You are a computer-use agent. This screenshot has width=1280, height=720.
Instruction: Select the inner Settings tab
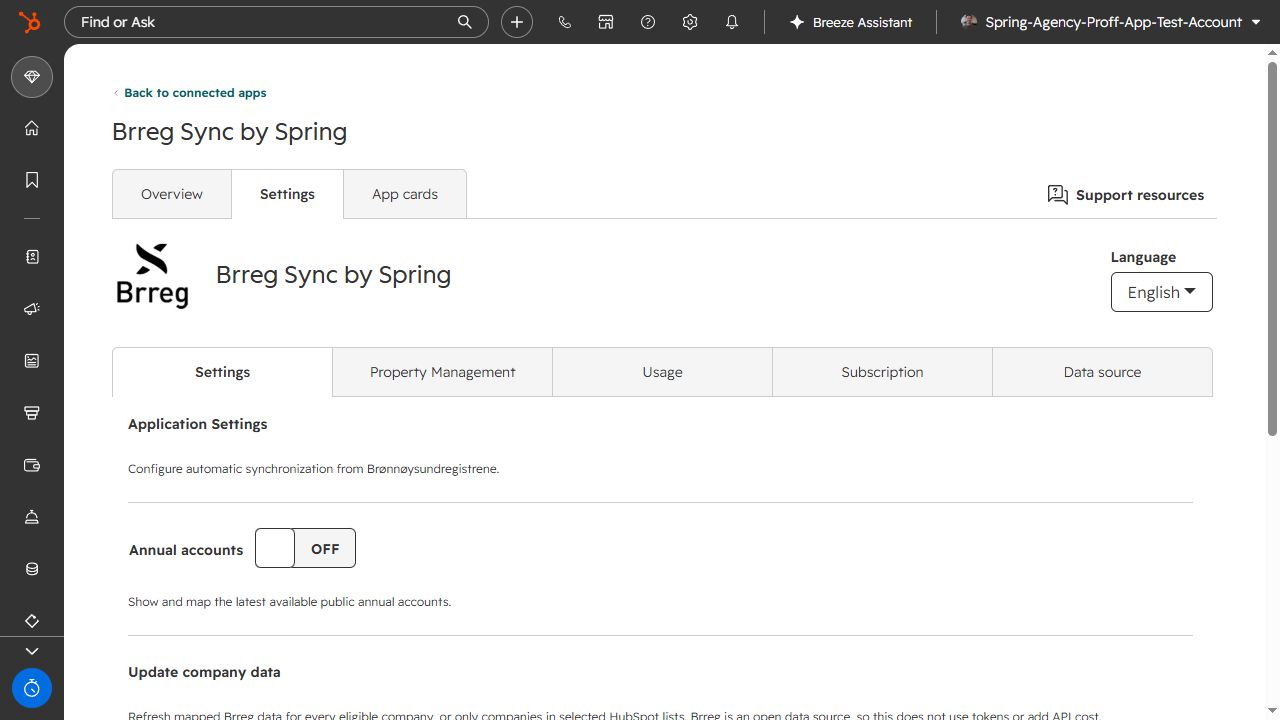pos(222,372)
